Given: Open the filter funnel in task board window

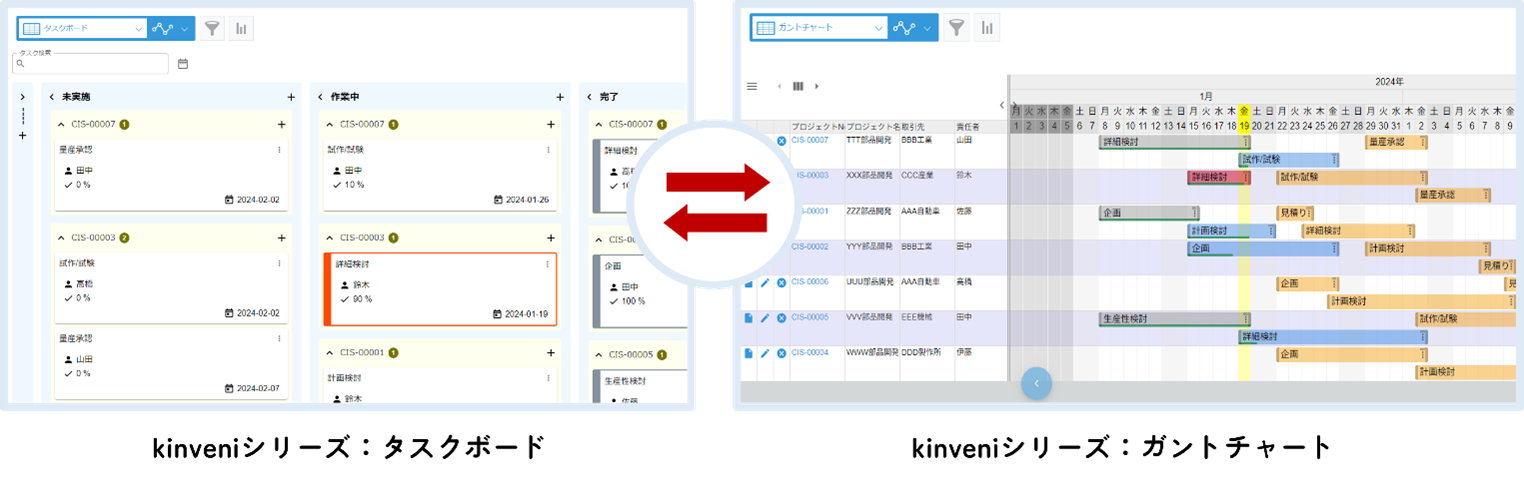Looking at the screenshot, I should [x=212, y=28].
